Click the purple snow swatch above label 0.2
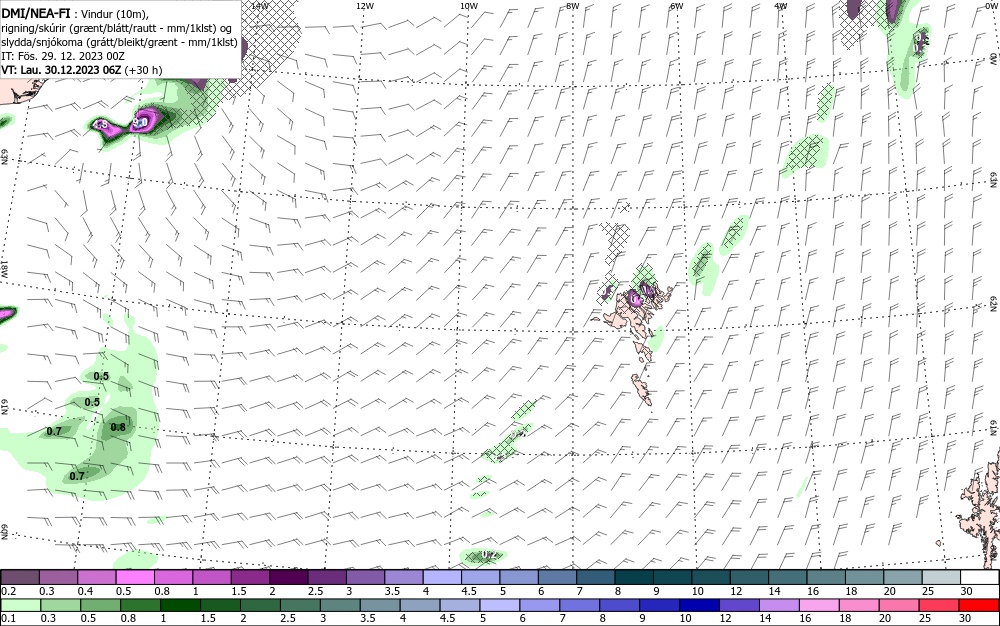Image resolution: width=1000 pixels, height=626 pixels. pyautogui.click(x=20, y=578)
